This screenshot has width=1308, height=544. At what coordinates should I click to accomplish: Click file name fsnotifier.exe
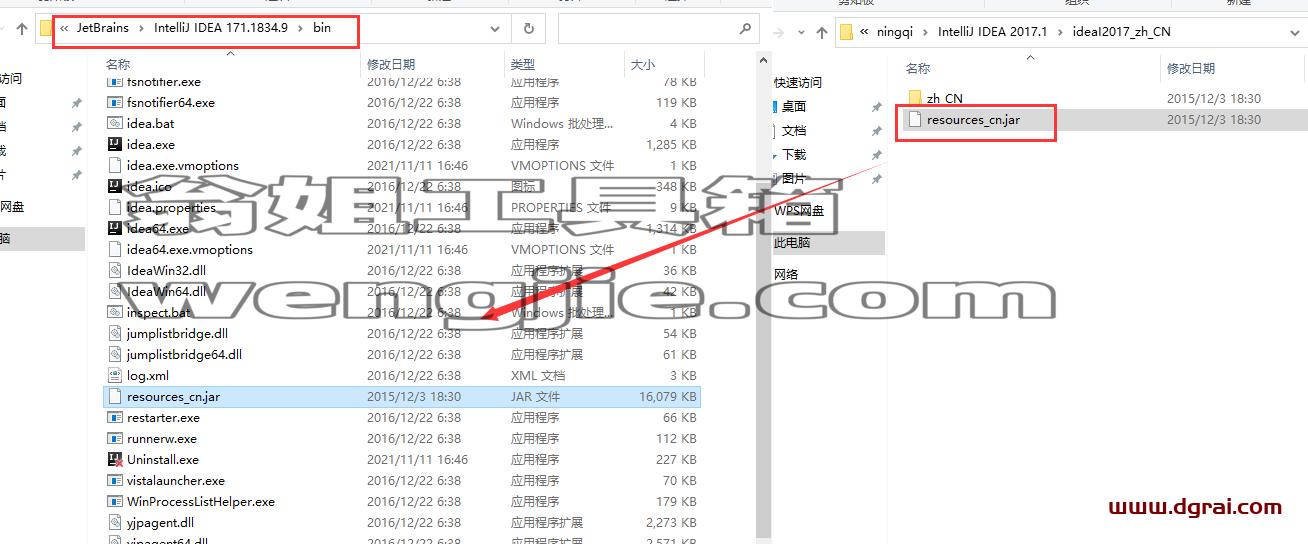point(164,82)
